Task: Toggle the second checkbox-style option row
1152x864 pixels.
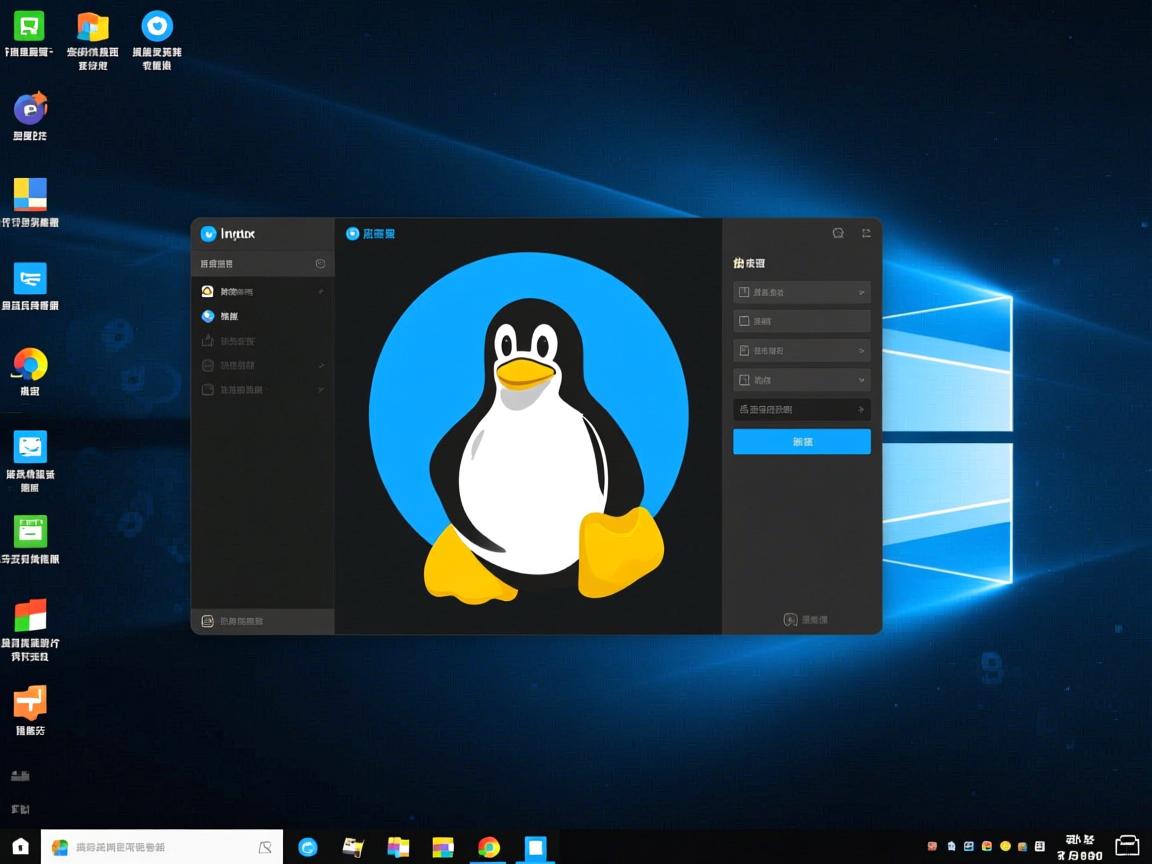Action: point(801,321)
